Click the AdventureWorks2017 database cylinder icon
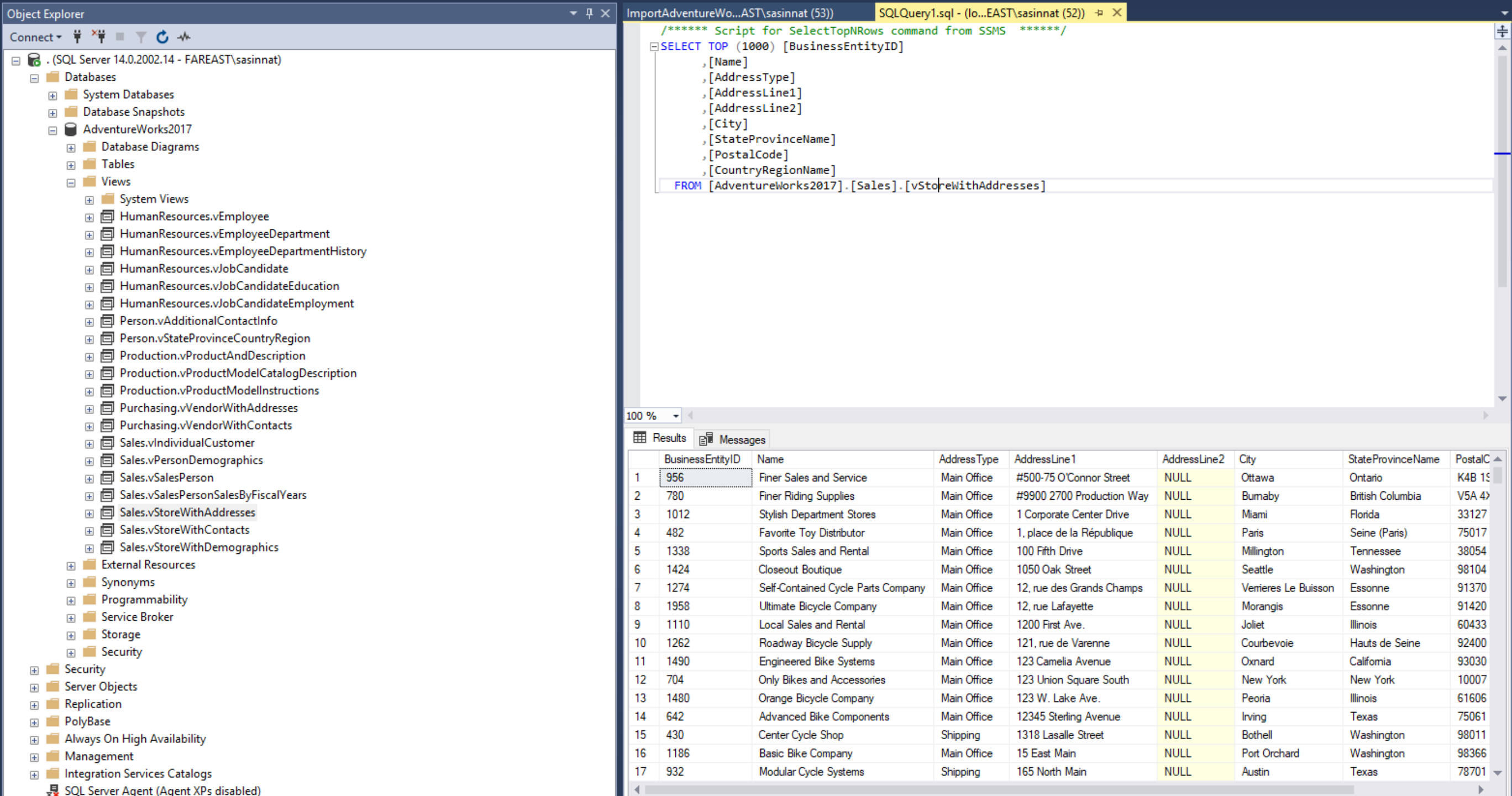The height and width of the screenshot is (796, 1512). click(70, 129)
